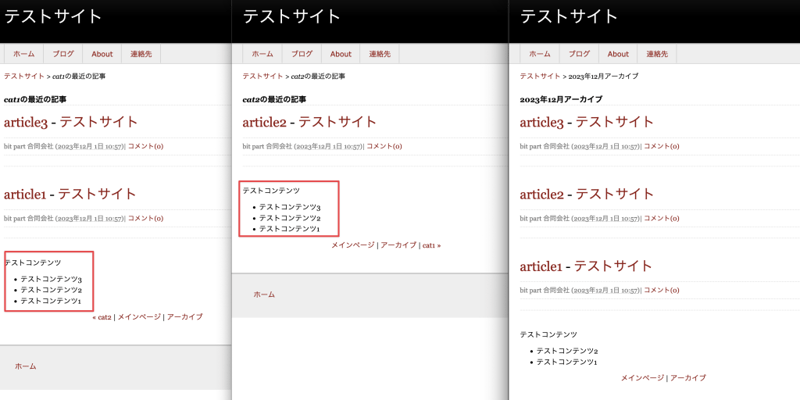Open コメント(0) link under article3 on cat1 page
800x400 pixels.
145,147
